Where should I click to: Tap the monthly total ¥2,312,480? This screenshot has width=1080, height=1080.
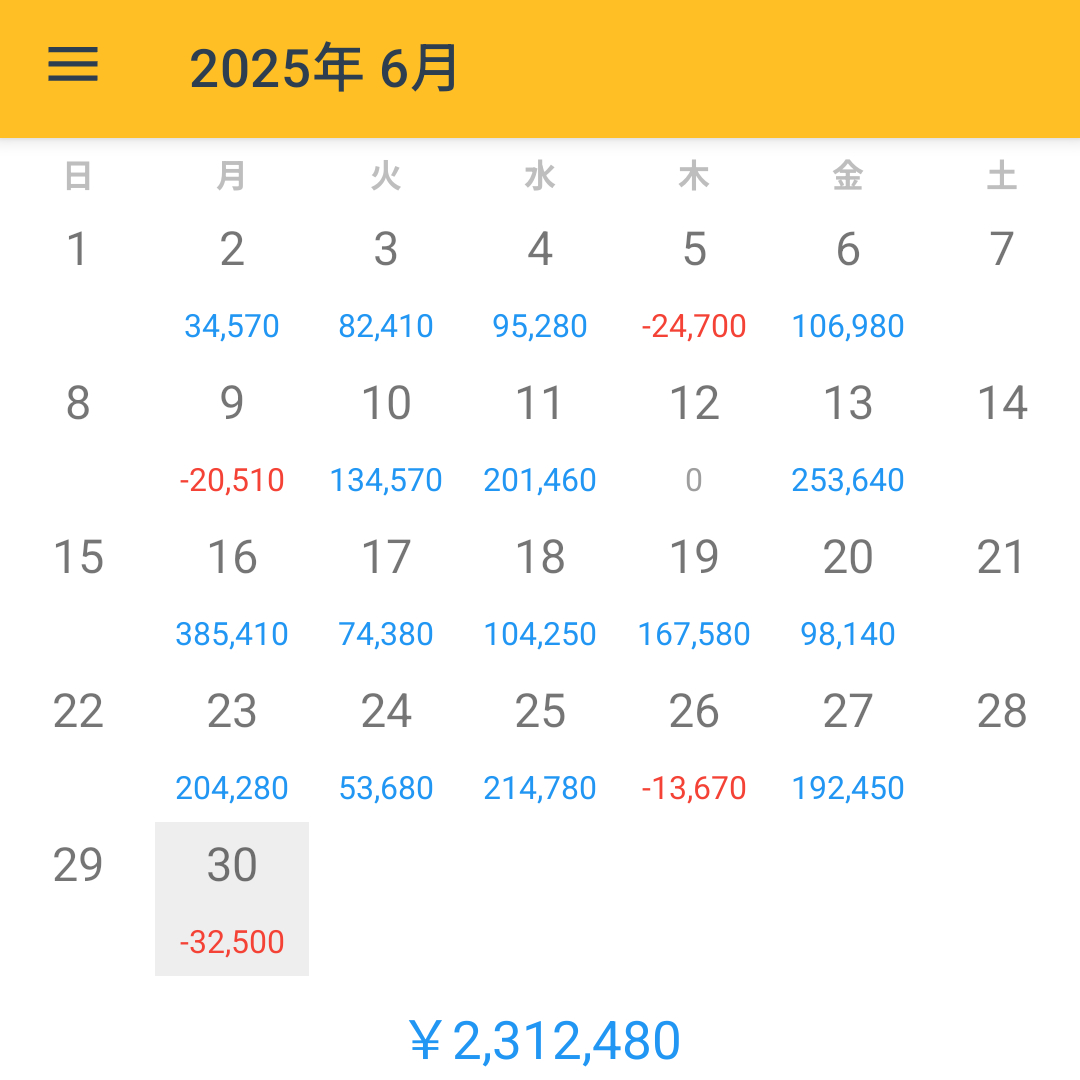(540, 1040)
